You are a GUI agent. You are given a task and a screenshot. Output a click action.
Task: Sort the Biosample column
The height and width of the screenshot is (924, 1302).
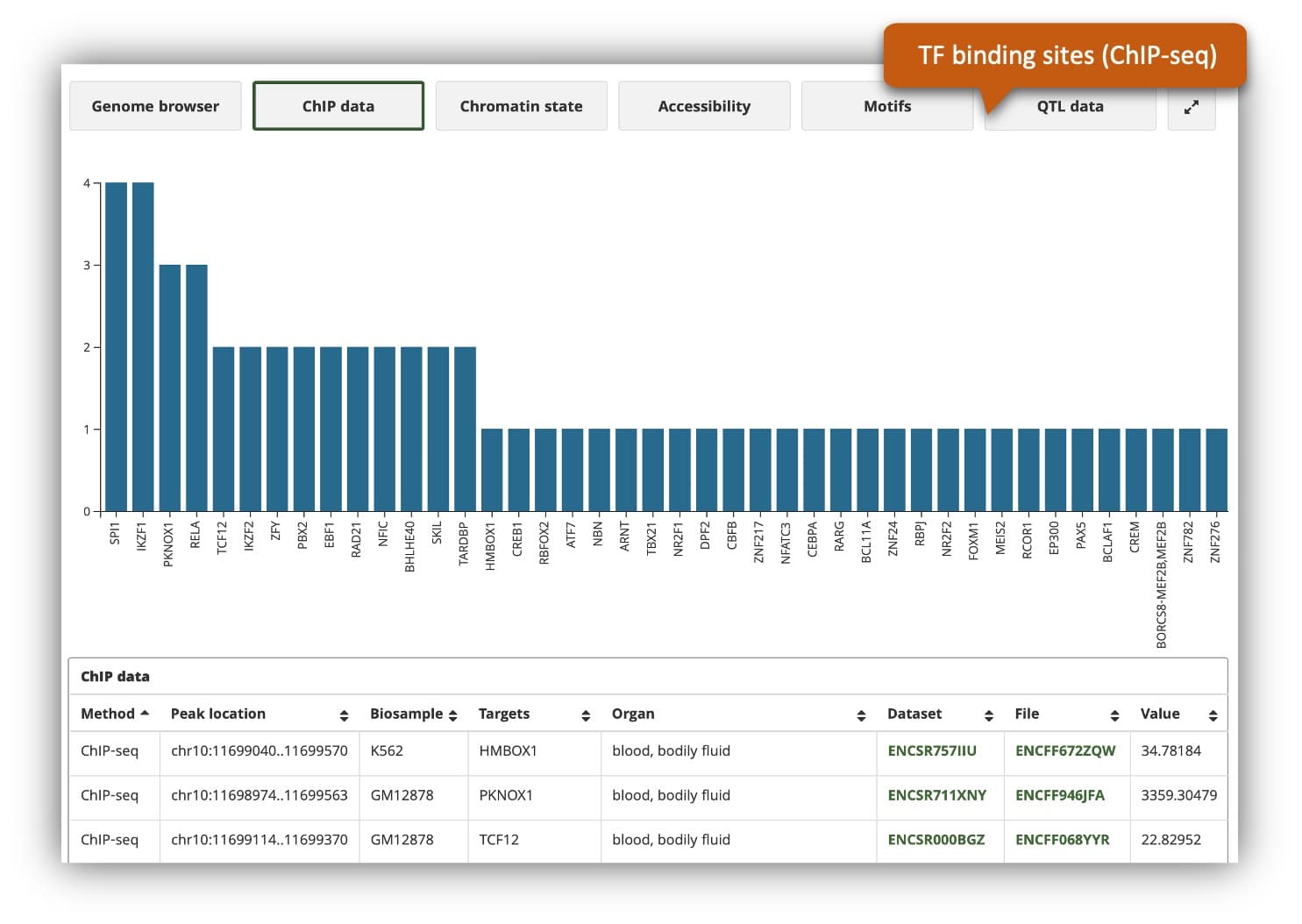(452, 715)
